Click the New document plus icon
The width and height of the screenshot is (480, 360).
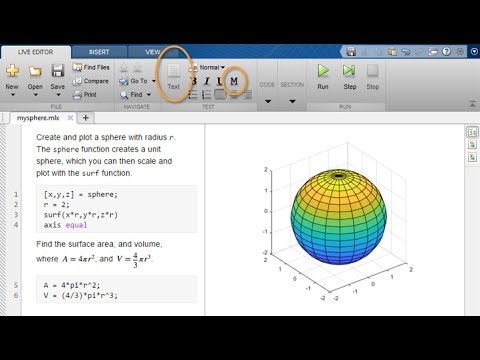12,71
